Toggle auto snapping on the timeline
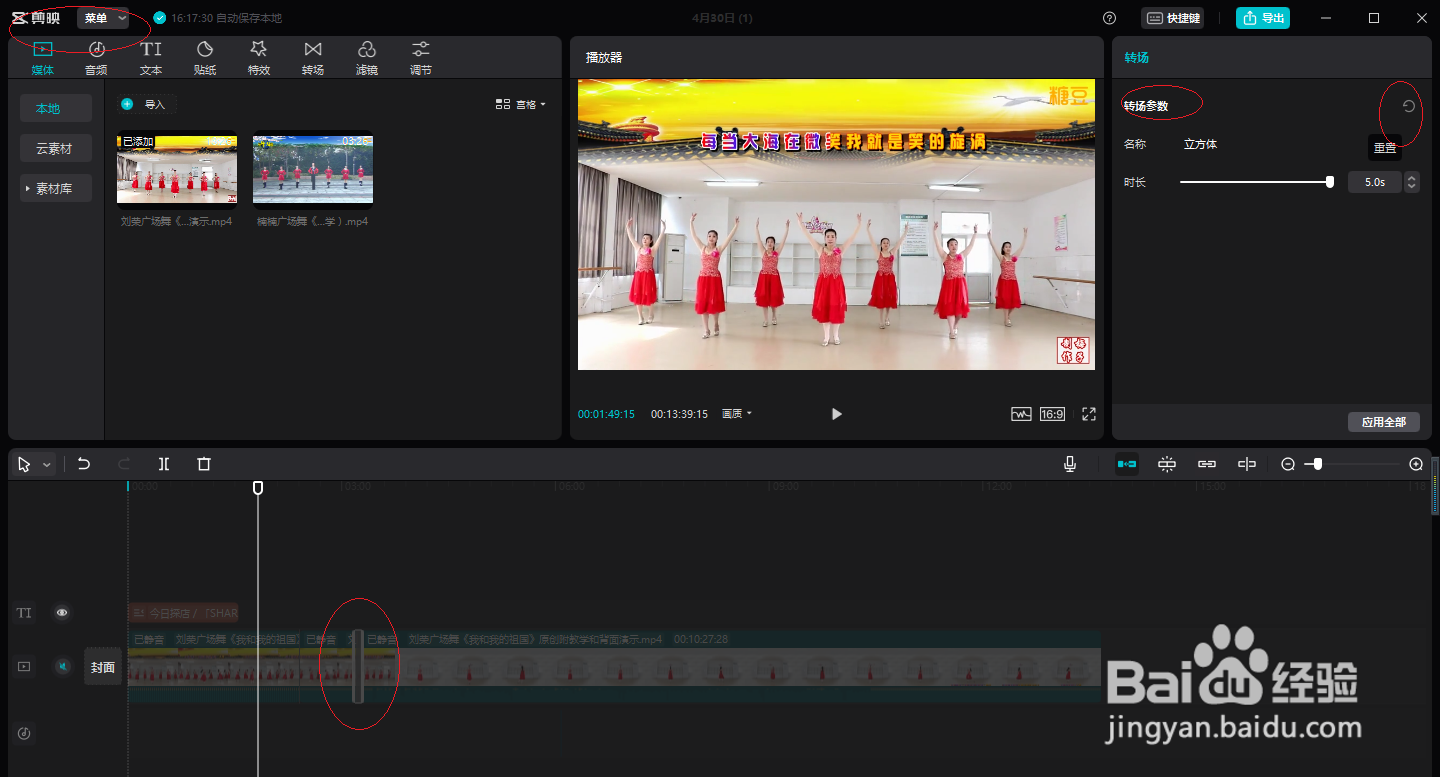This screenshot has height=777, width=1440. [1167, 464]
